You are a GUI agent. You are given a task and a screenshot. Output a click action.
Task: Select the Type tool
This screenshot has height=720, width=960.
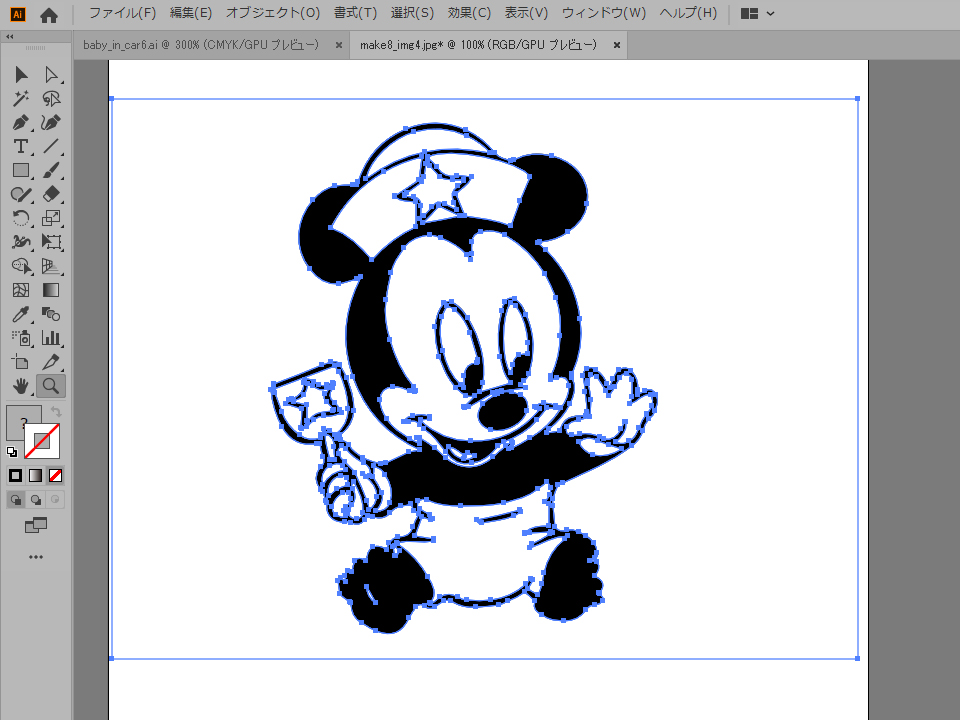(21, 146)
